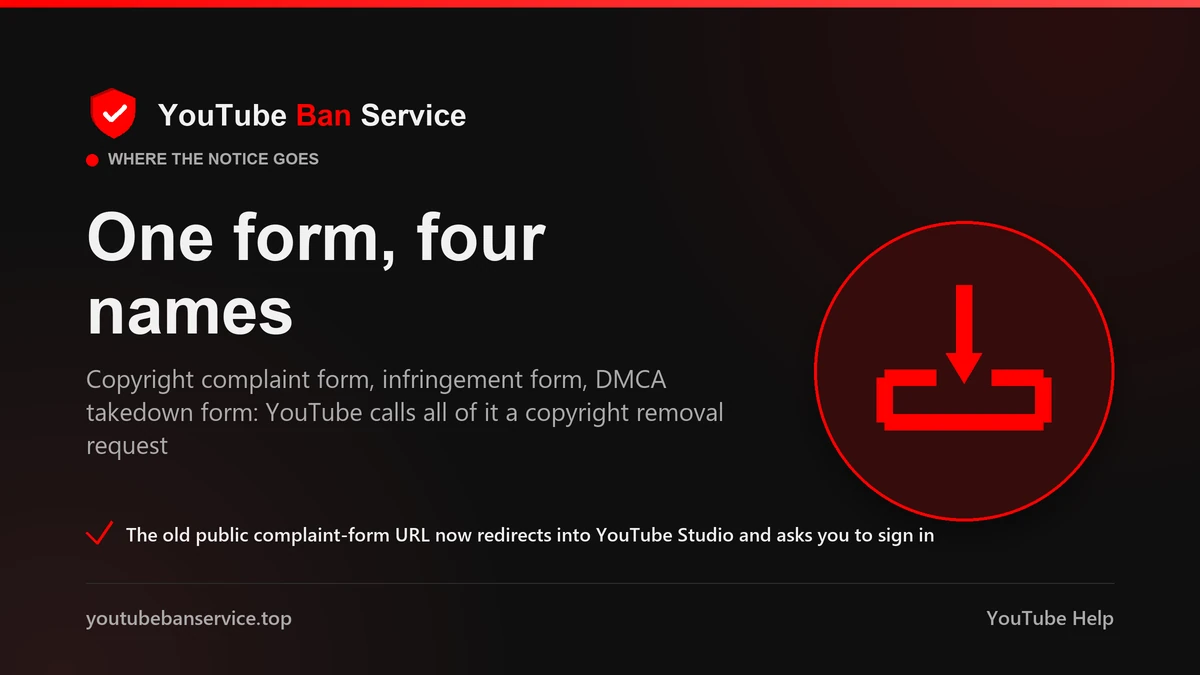Open the youtubebanservice.top footer link

pyautogui.click(x=189, y=618)
